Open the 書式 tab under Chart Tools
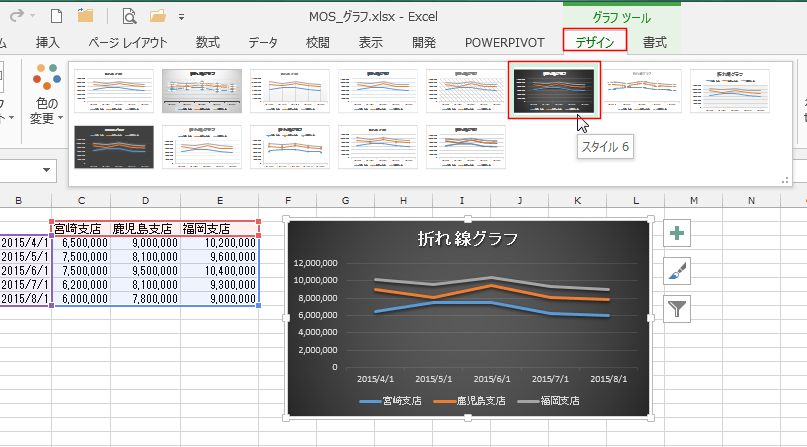 [x=655, y=42]
